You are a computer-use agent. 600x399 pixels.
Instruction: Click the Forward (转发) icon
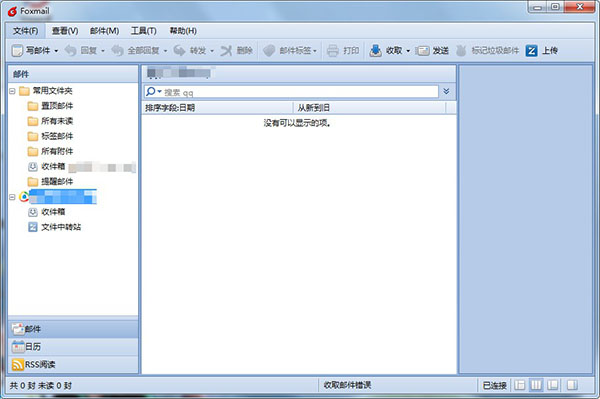point(179,50)
